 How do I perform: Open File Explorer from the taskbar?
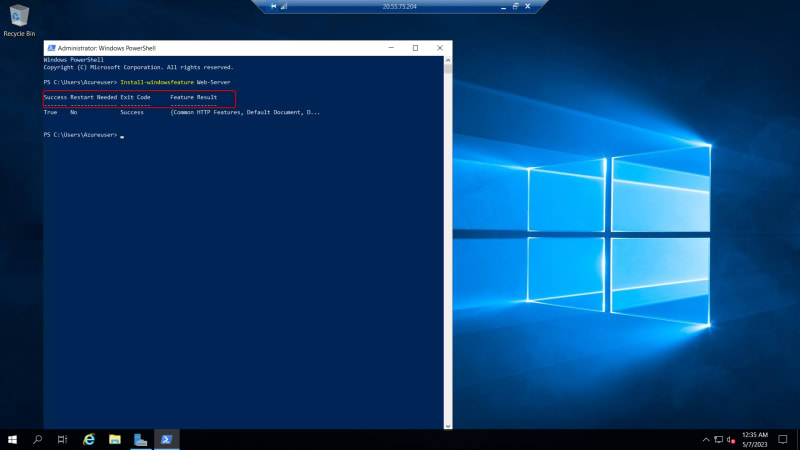[x=115, y=439]
